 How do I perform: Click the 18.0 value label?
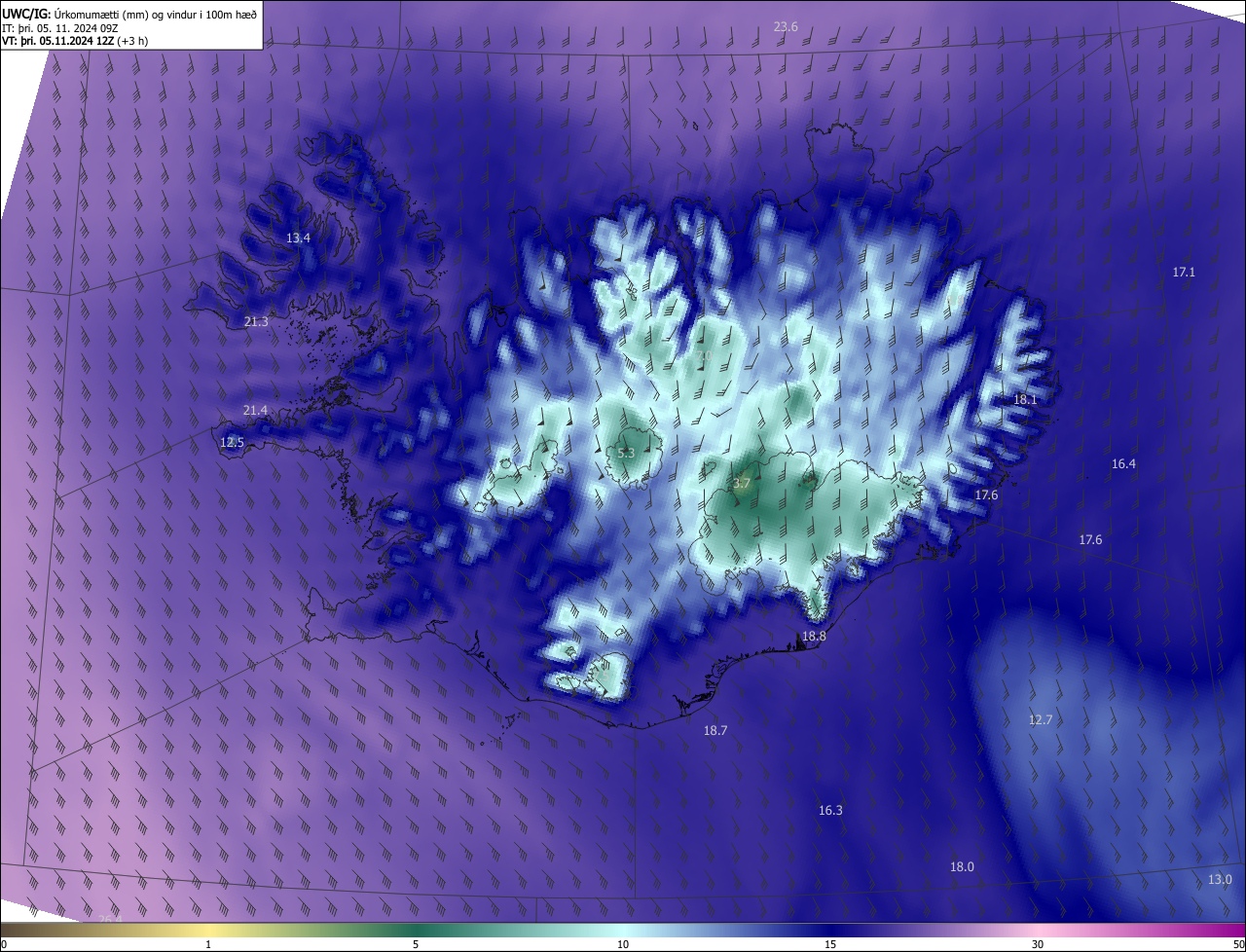[x=962, y=866]
